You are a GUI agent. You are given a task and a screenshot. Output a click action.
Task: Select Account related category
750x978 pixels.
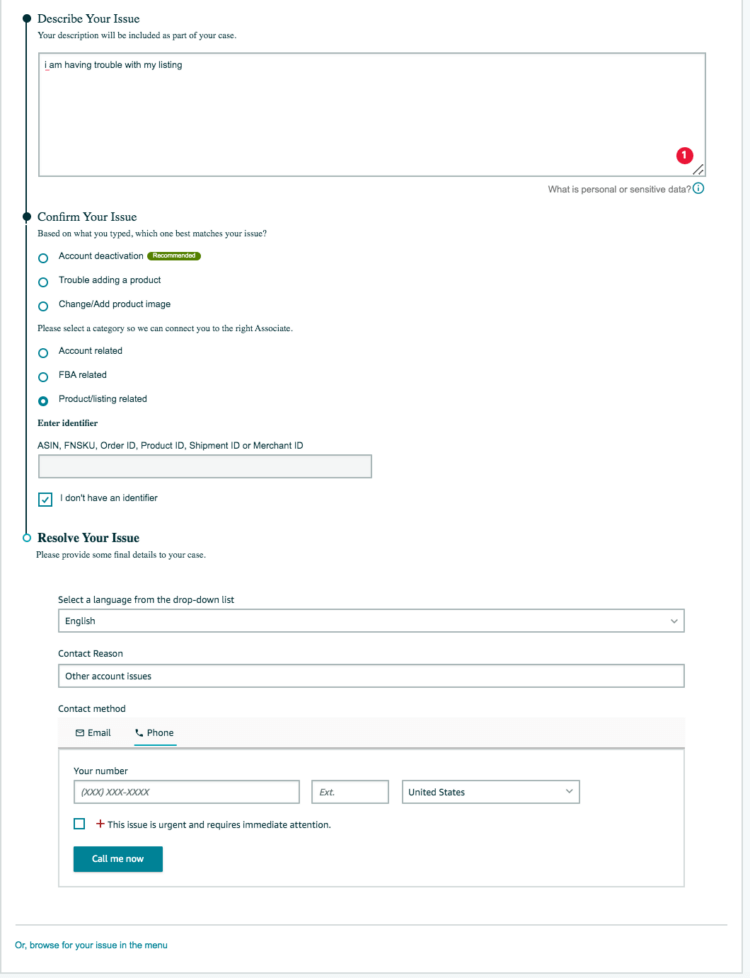43,353
